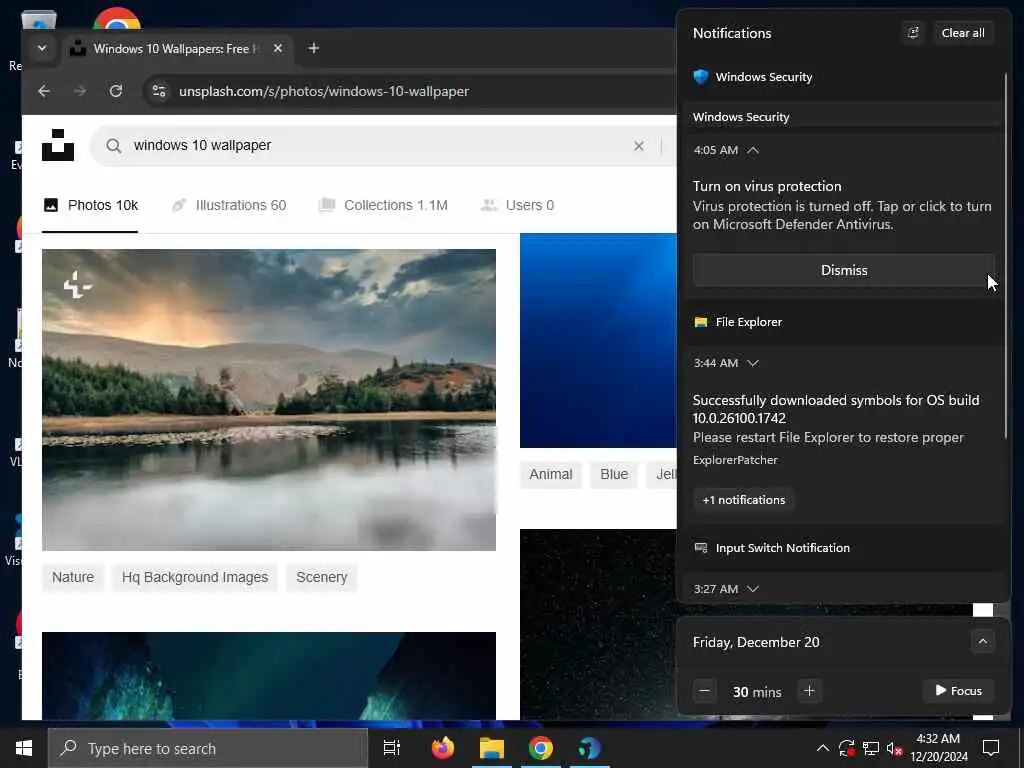Open a new Chrome tab with plus

[x=313, y=48]
